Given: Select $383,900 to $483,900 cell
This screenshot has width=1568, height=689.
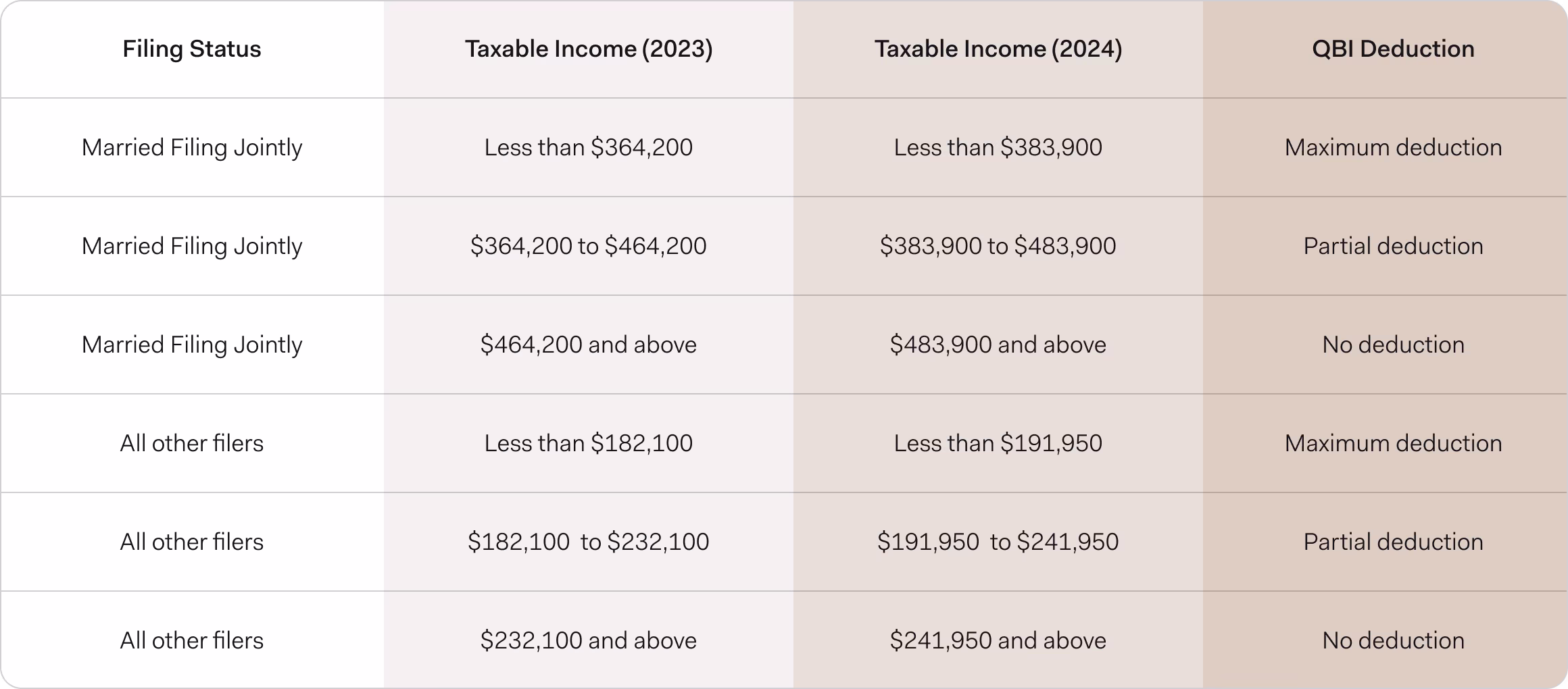Looking at the screenshot, I should (998, 246).
